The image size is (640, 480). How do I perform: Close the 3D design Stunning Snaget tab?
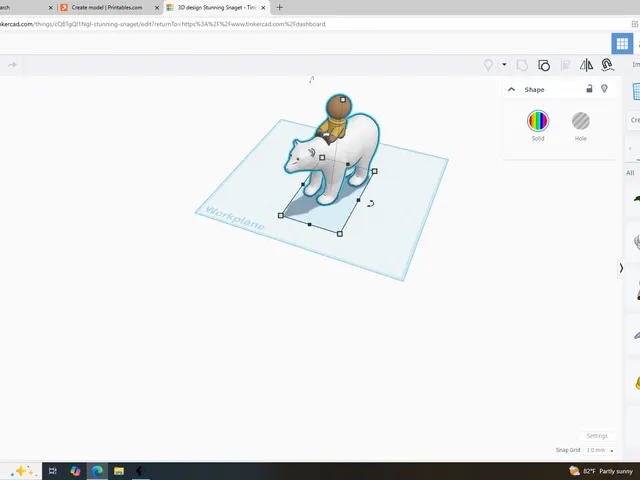click(x=263, y=8)
